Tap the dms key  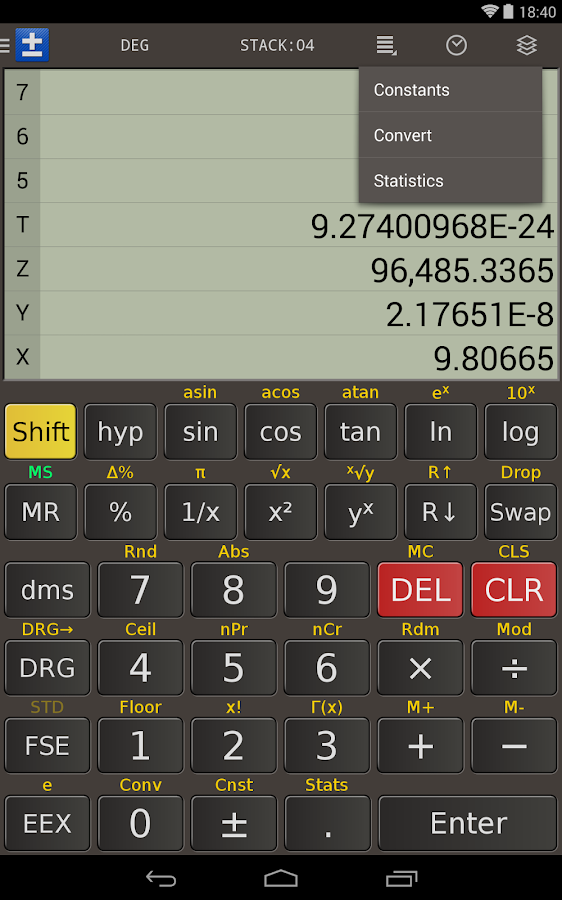point(47,590)
